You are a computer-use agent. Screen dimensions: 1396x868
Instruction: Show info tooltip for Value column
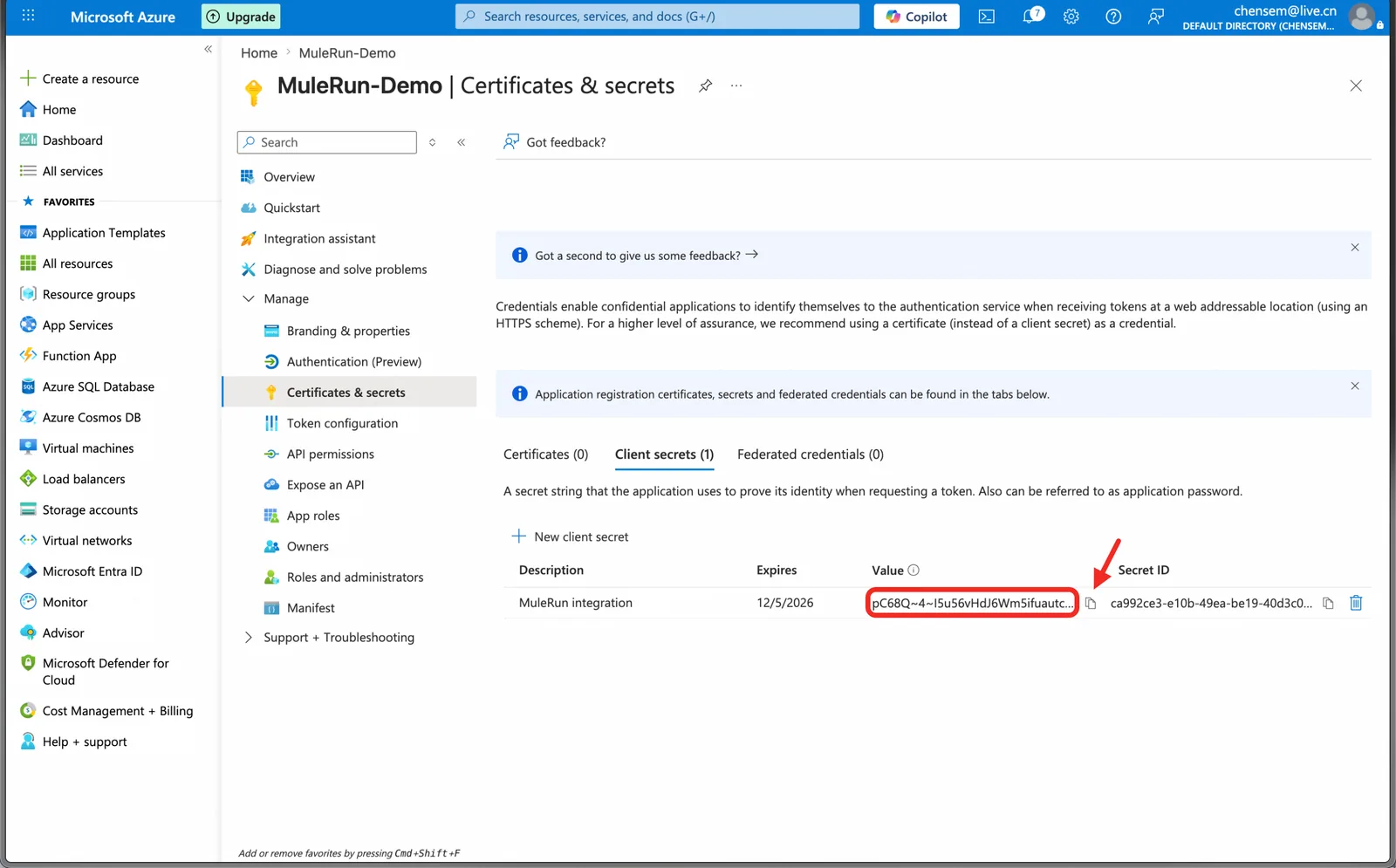[x=914, y=571]
